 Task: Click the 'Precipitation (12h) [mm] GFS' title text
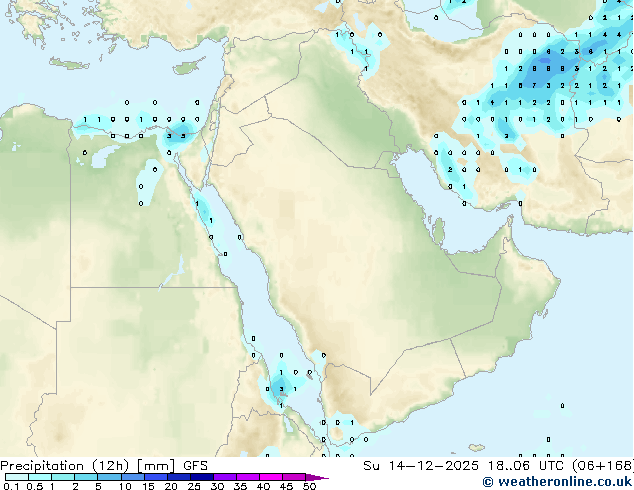click(104, 466)
